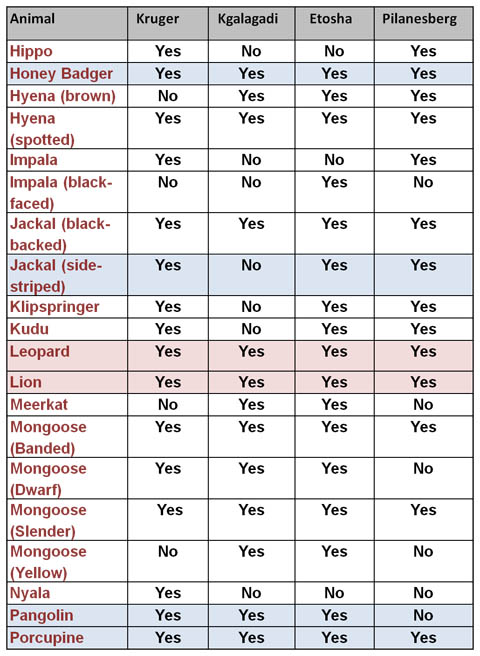Select the Porcupine link
Viewport: 480px width, 656px height.
[47, 638]
